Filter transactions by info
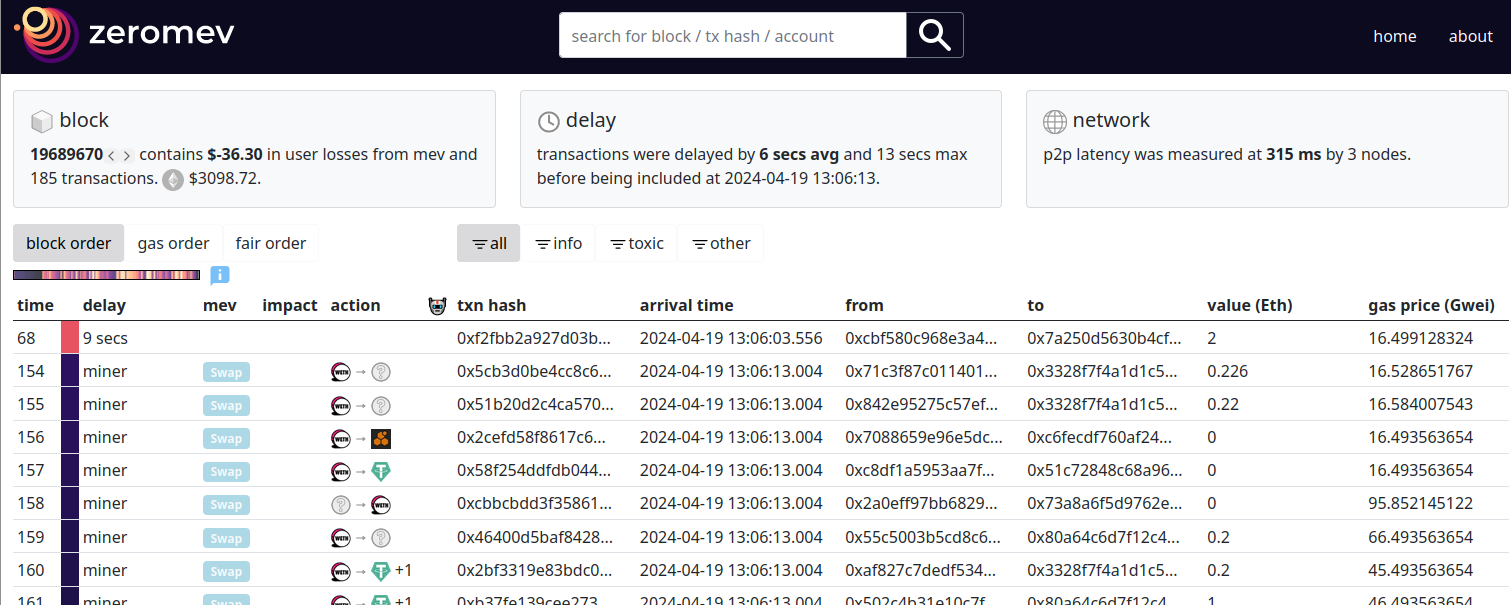This screenshot has width=1511, height=605. [558, 243]
